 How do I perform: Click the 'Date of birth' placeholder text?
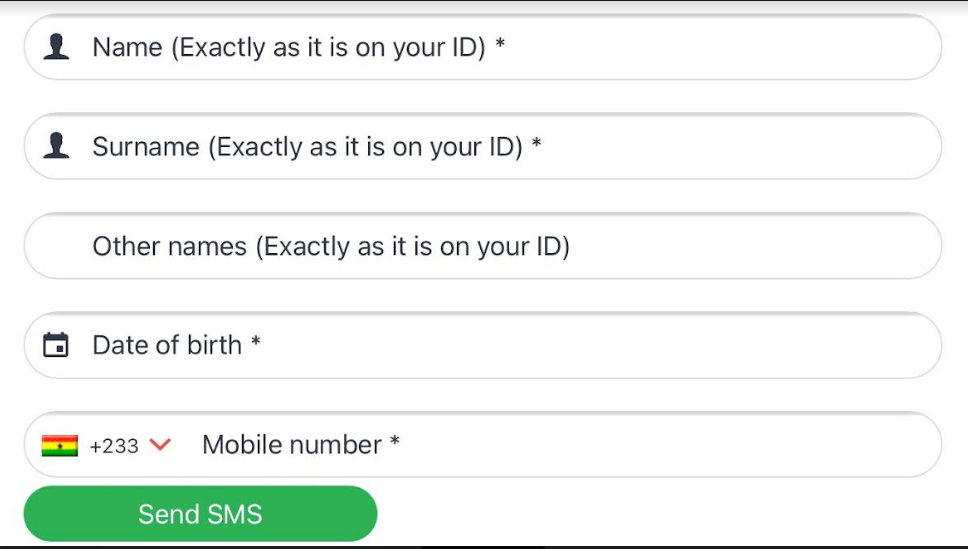(167, 345)
